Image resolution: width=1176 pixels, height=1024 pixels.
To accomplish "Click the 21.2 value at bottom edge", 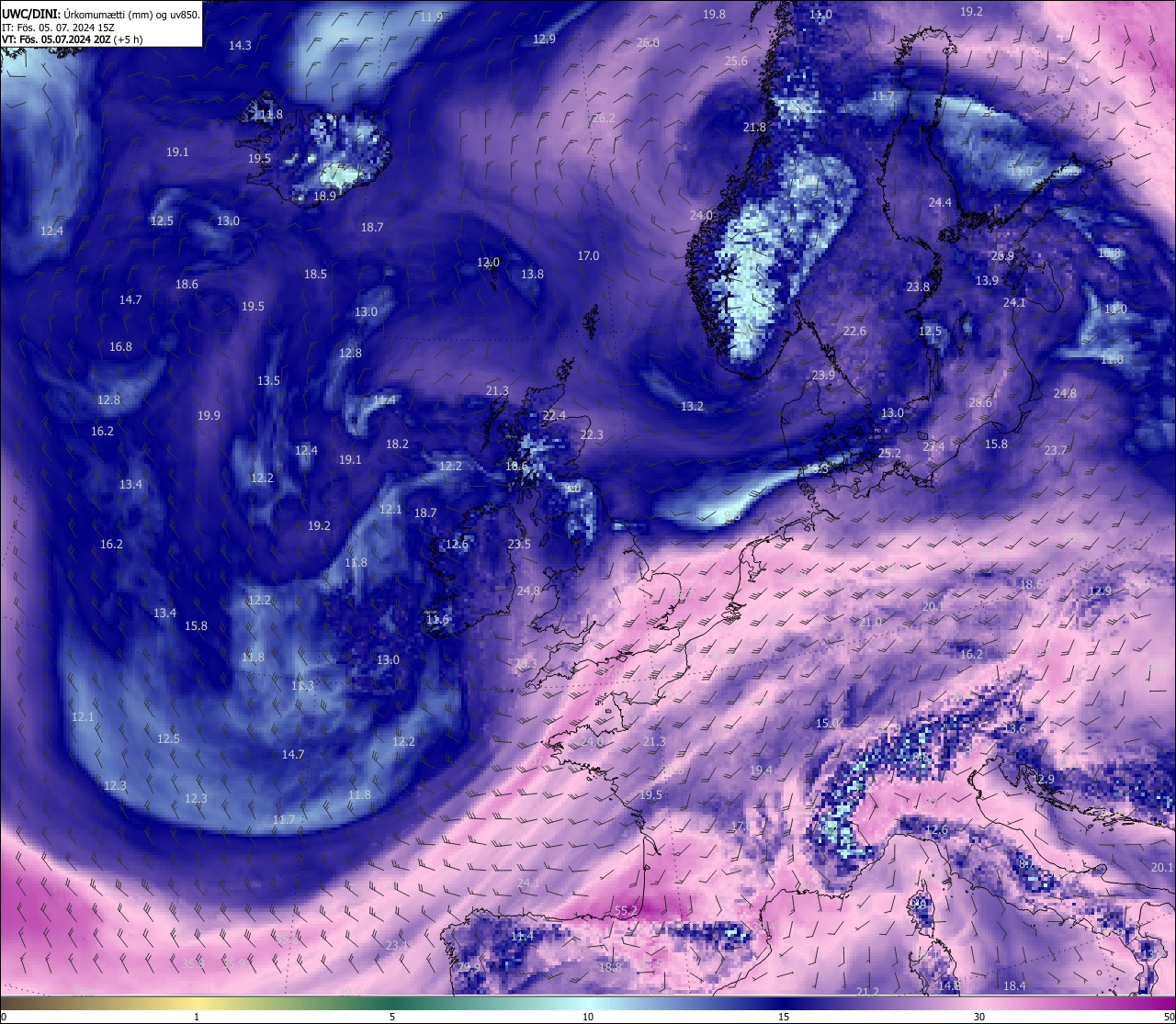I will [x=867, y=991].
